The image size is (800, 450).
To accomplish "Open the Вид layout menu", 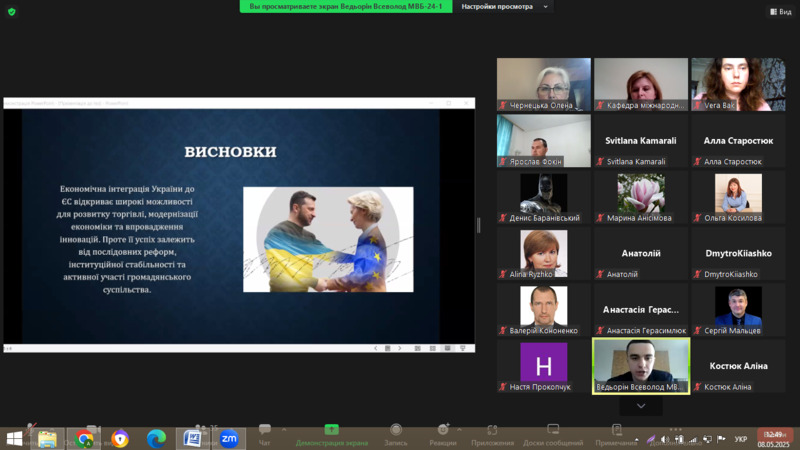I will pos(781,11).
